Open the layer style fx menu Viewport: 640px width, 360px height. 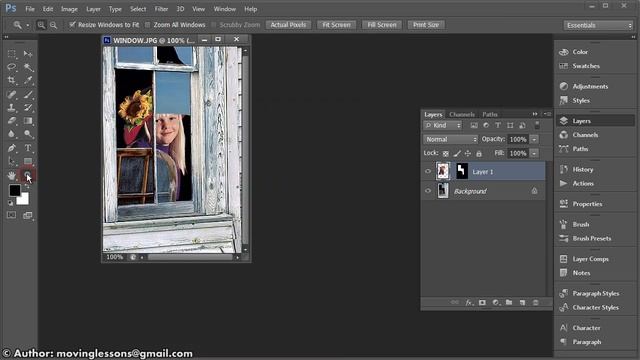469,302
